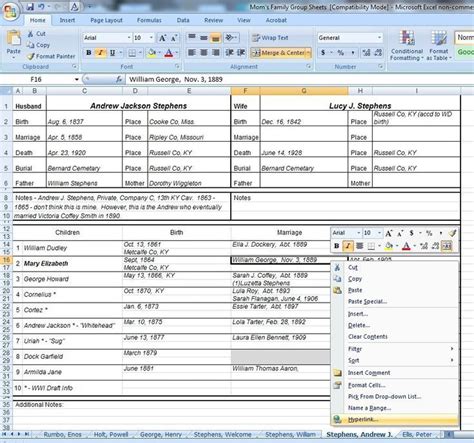The width and height of the screenshot is (474, 443).
Task: Choose Hyperlink... in the context menu
Action: click(x=395, y=420)
